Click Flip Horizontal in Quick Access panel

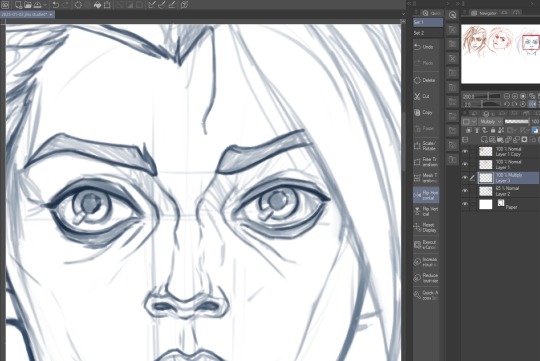click(426, 195)
